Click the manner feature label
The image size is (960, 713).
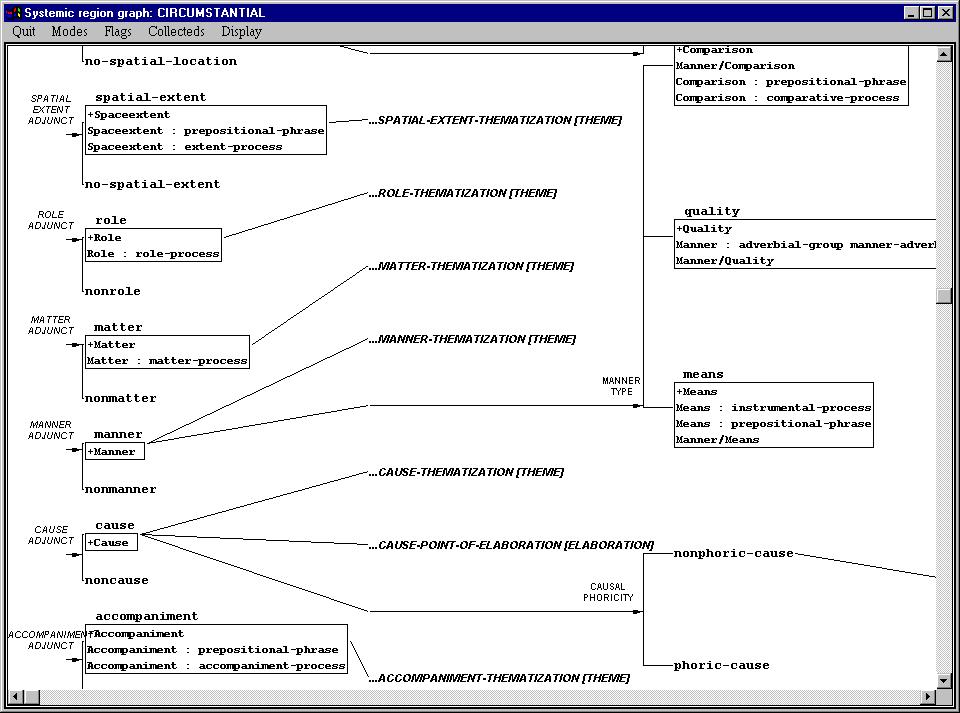(x=118, y=434)
